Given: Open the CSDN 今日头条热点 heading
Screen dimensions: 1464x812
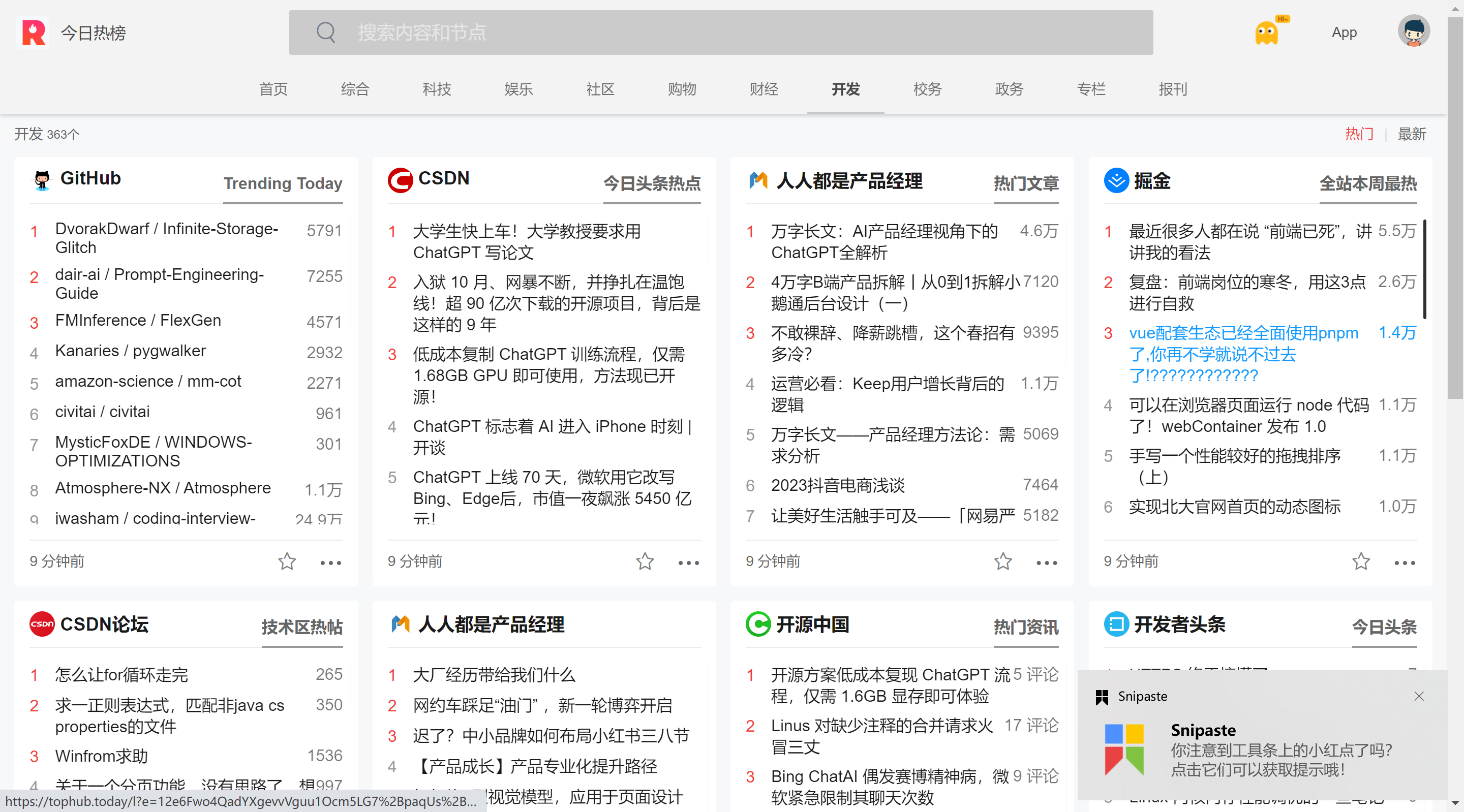Looking at the screenshot, I should pyautogui.click(x=652, y=183).
